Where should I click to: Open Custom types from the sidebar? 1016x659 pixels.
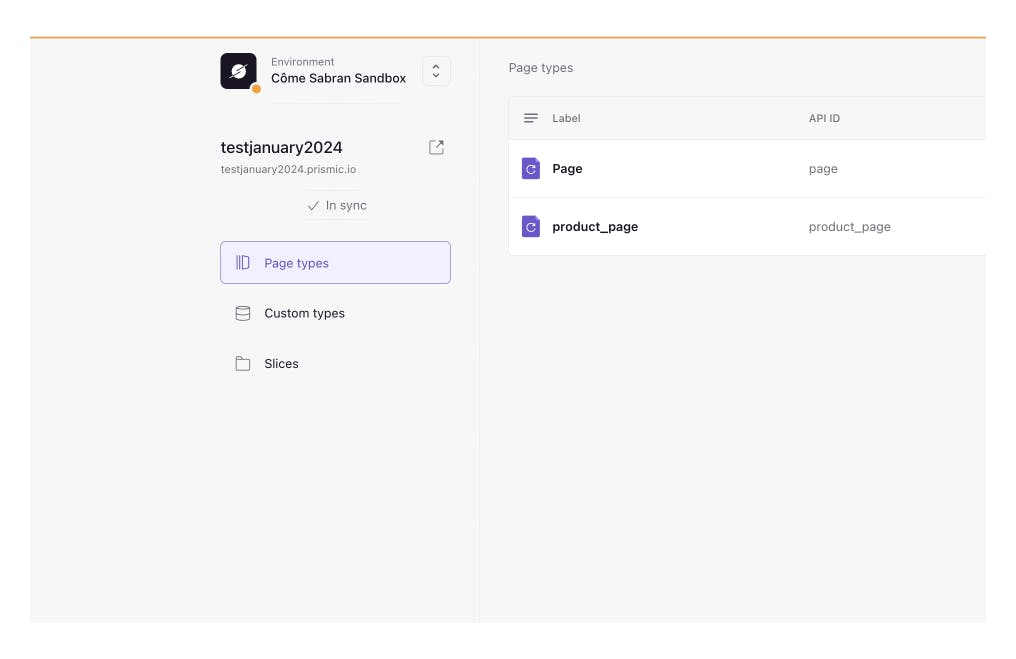(x=304, y=313)
